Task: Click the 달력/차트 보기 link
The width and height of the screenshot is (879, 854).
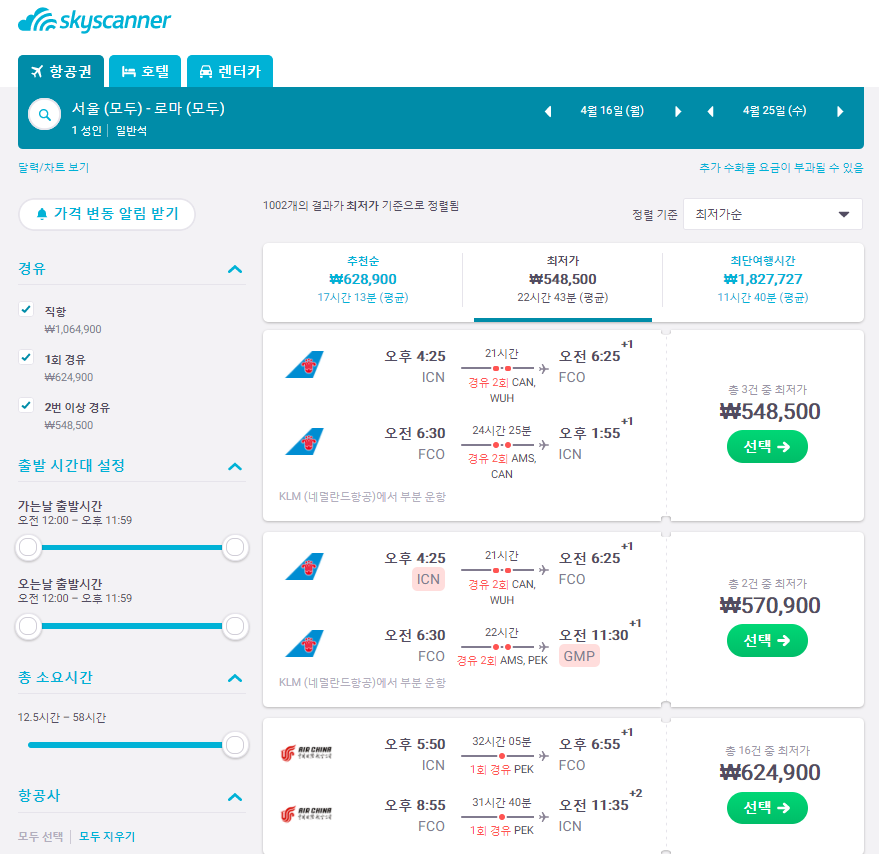Action: point(53,168)
